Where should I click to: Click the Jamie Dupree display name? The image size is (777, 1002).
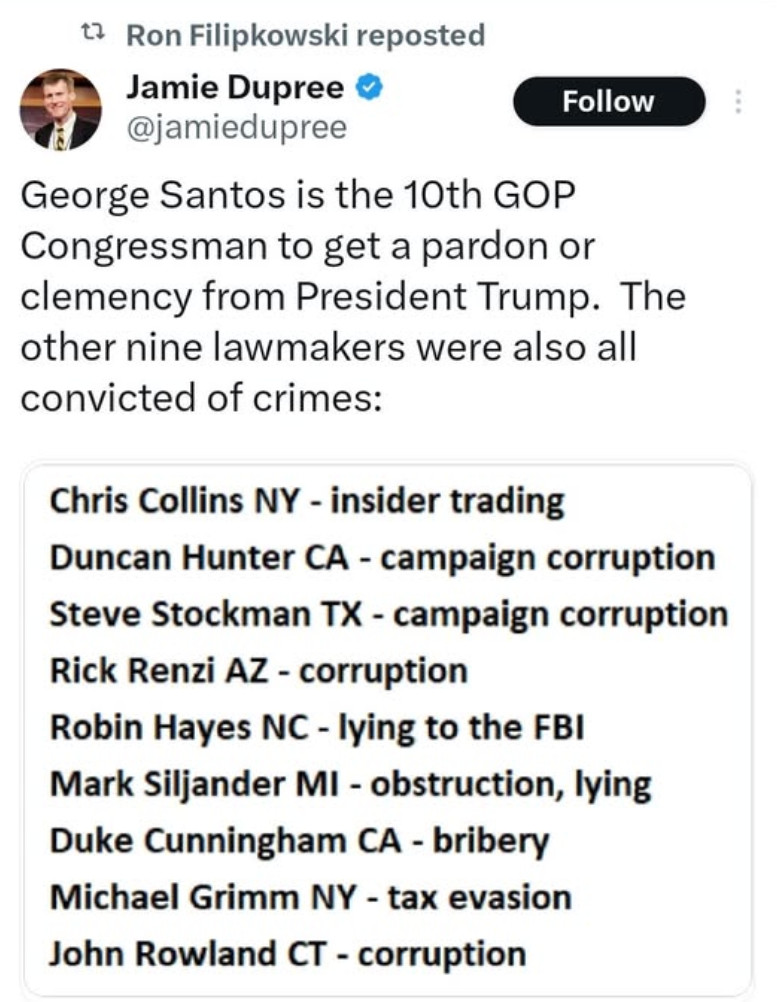235,89
